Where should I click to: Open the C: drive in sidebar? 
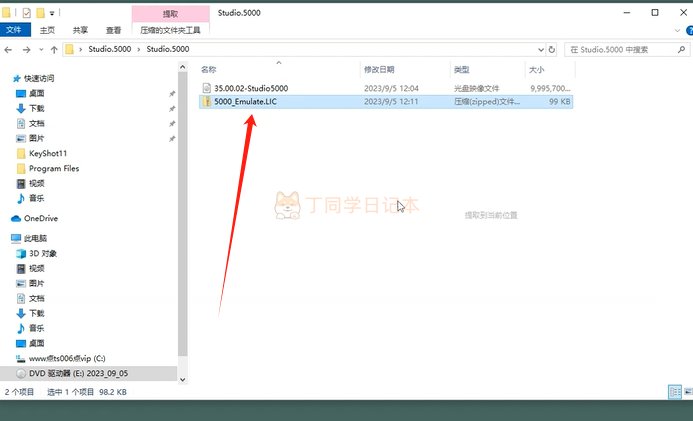click(x=67, y=358)
